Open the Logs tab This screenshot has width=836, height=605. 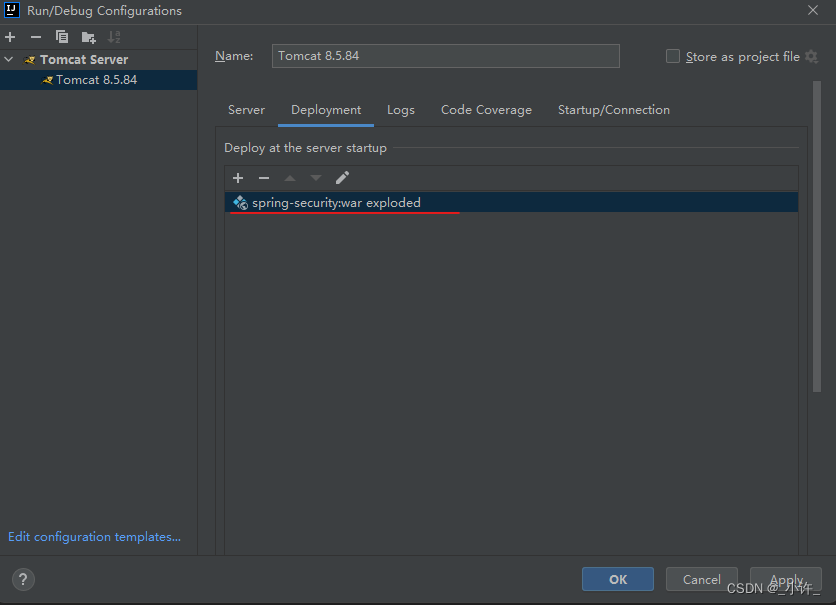(x=401, y=110)
